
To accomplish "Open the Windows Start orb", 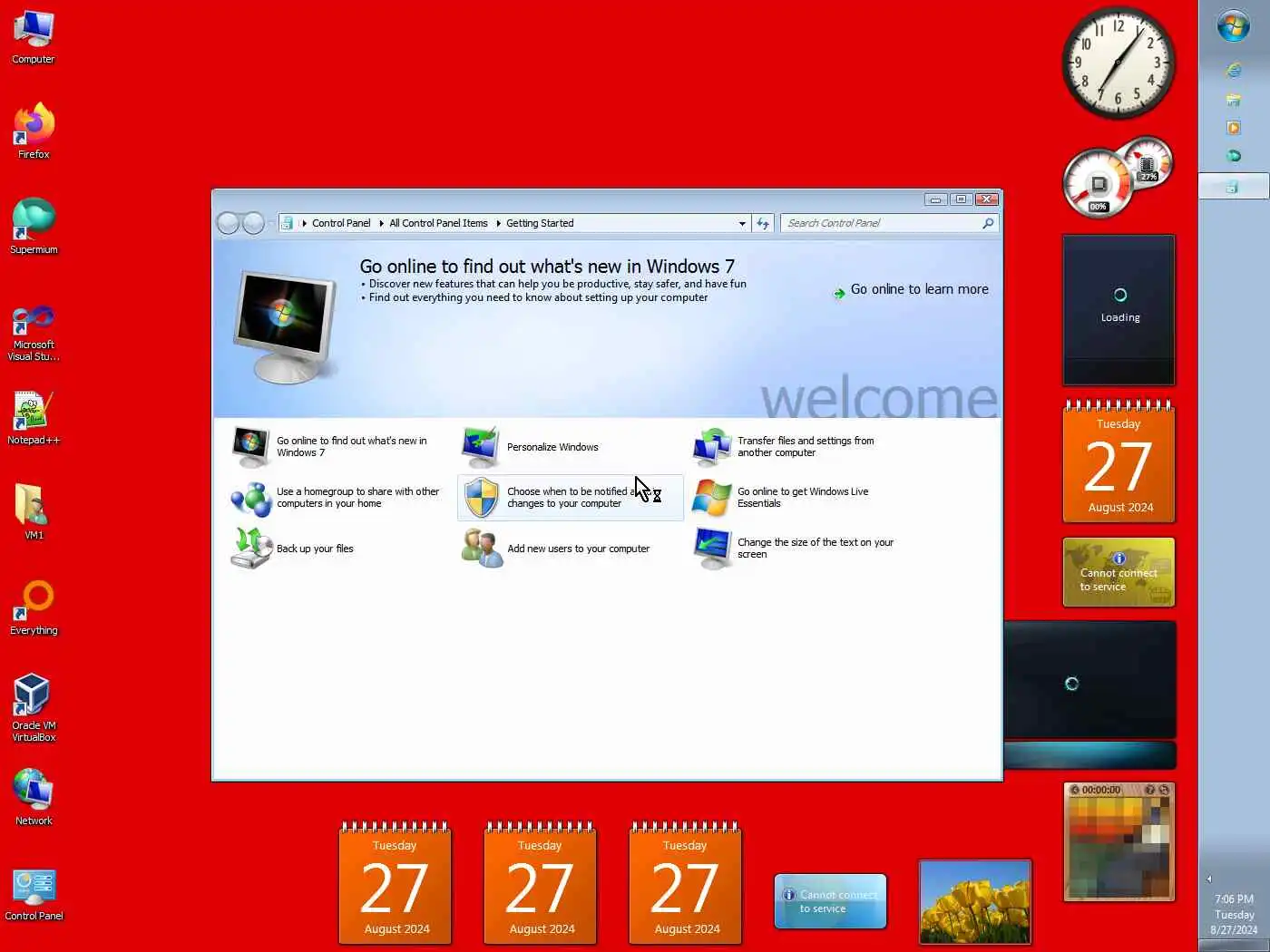I will 1234,26.
